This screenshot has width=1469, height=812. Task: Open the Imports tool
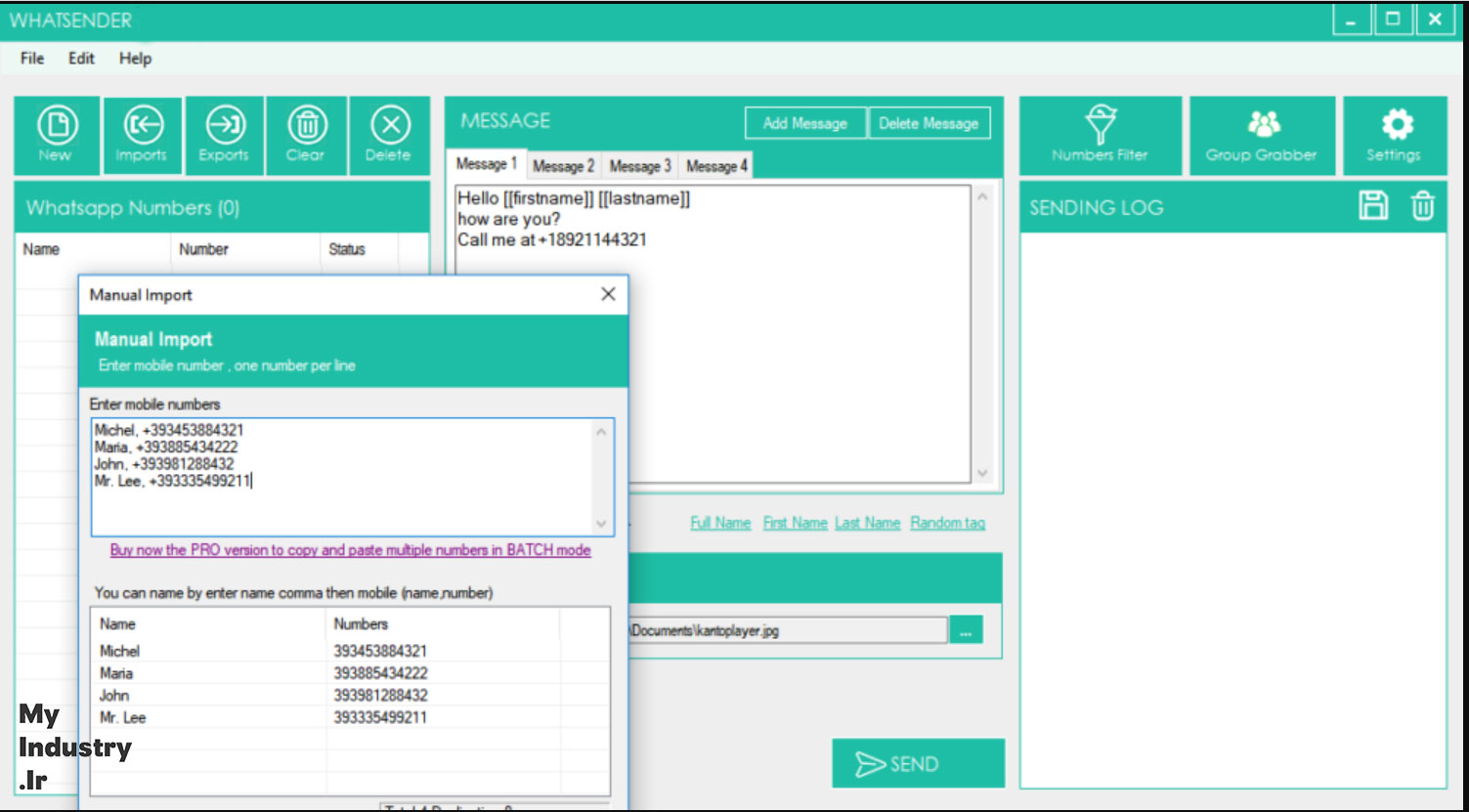(142, 136)
